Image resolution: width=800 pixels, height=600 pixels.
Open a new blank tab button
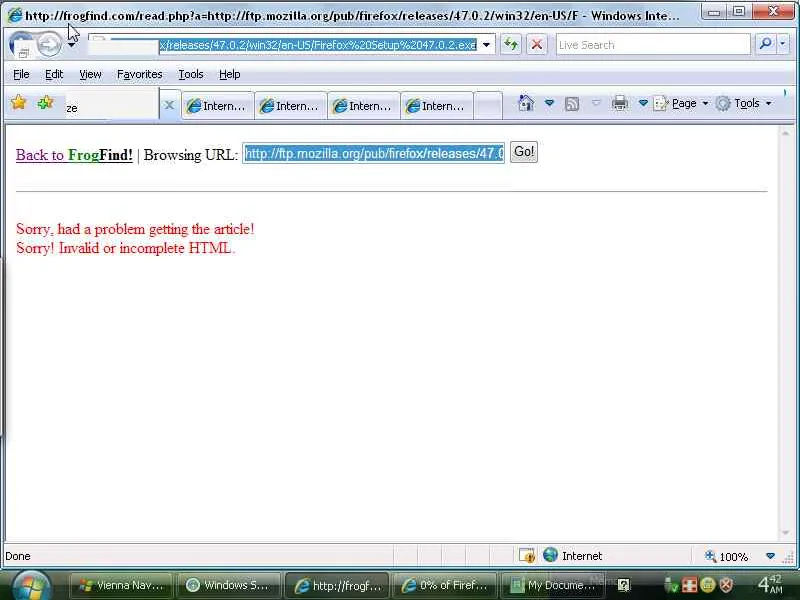(x=488, y=106)
